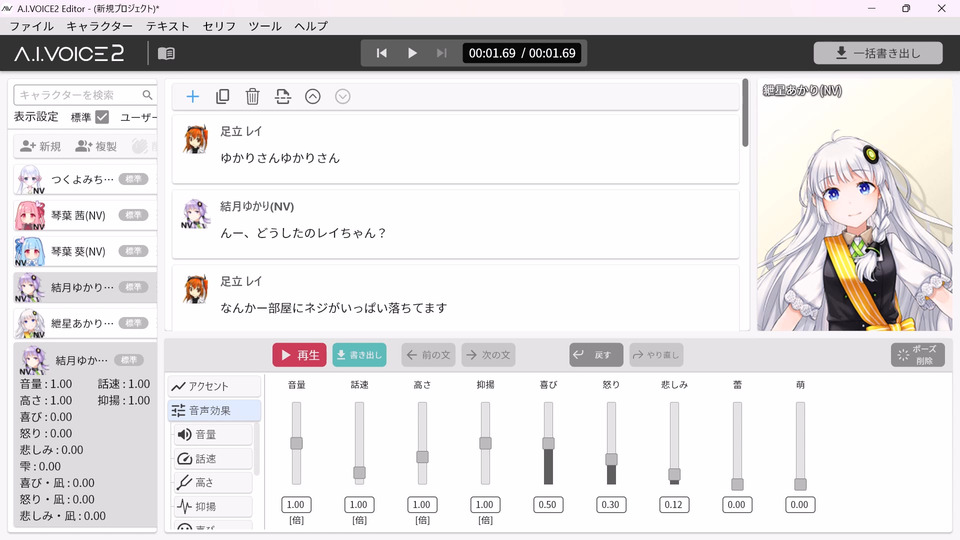Click 結月ゆかり(NV) avatar in script list
Image resolution: width=960 pixels, height=540 pixels.
[x=196, y=214]
